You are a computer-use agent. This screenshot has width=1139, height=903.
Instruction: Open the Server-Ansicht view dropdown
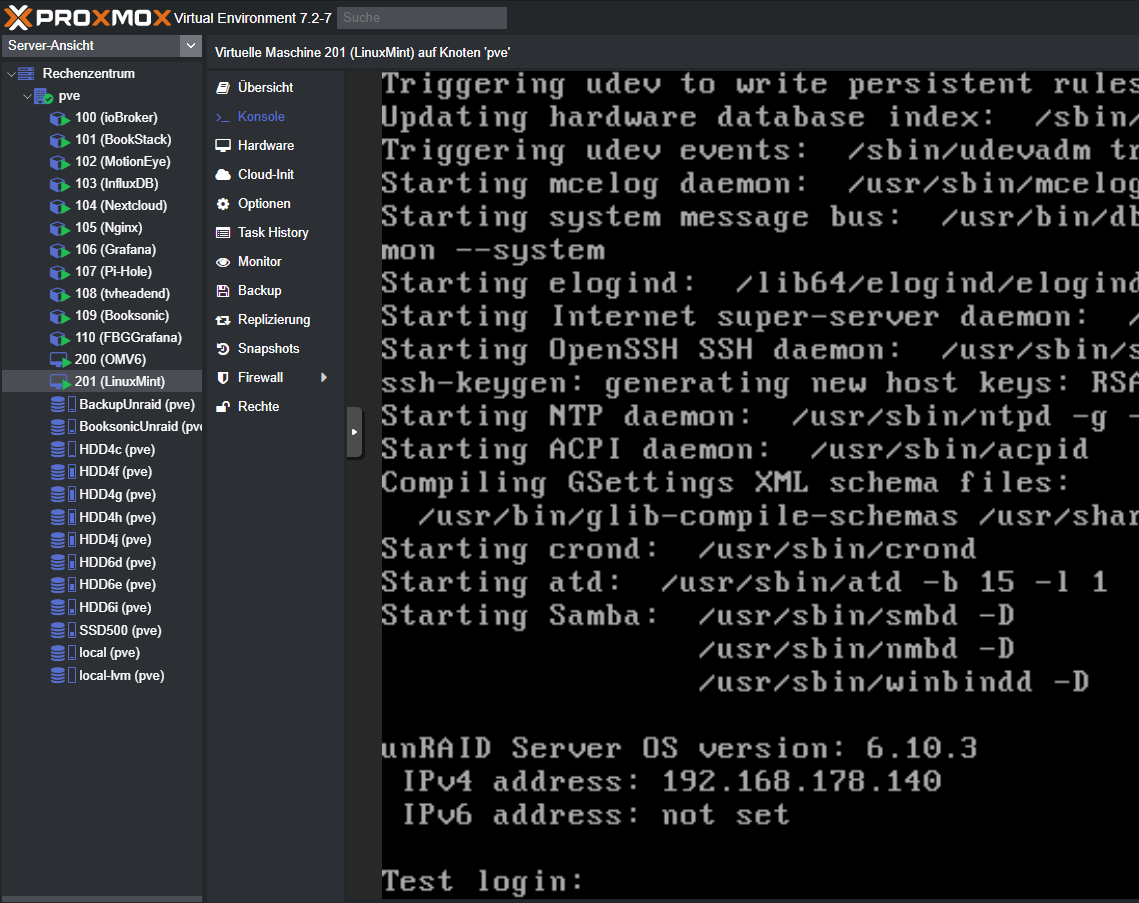coord(190,46)
